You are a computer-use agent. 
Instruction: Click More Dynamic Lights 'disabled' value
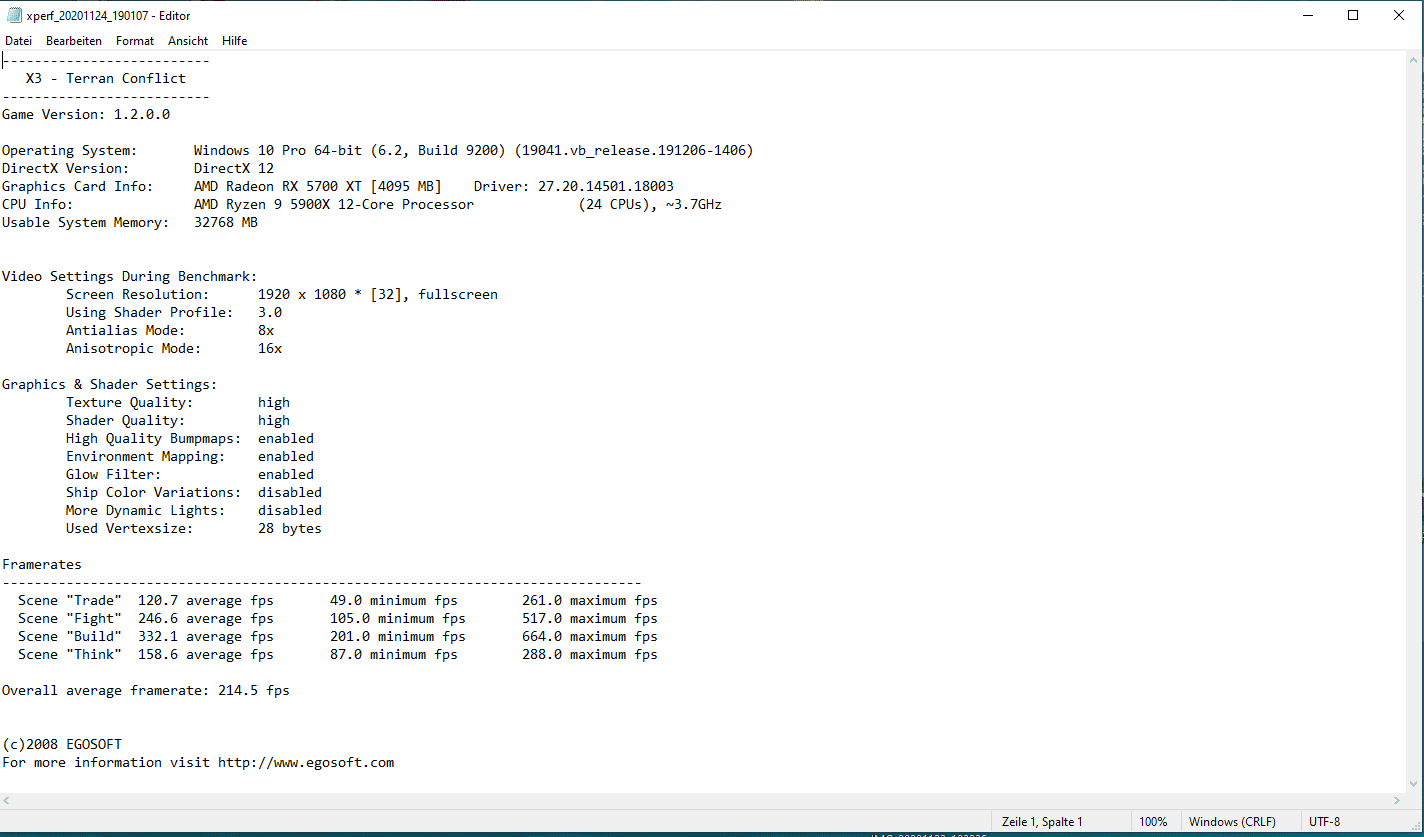290,510
